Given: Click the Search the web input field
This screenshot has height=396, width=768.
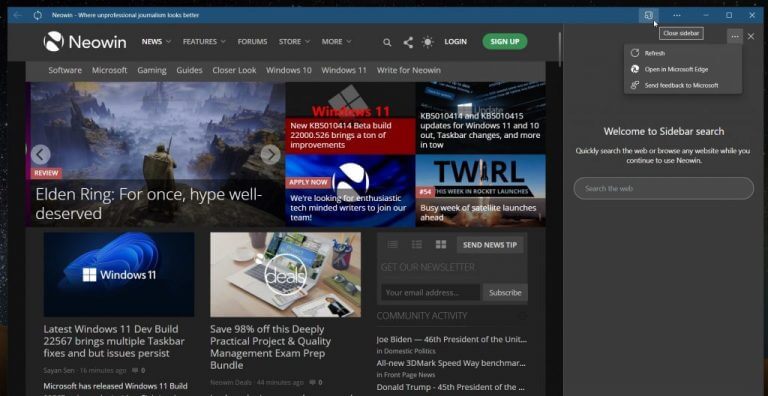Looking at the screenshot, I should [663, 188].
